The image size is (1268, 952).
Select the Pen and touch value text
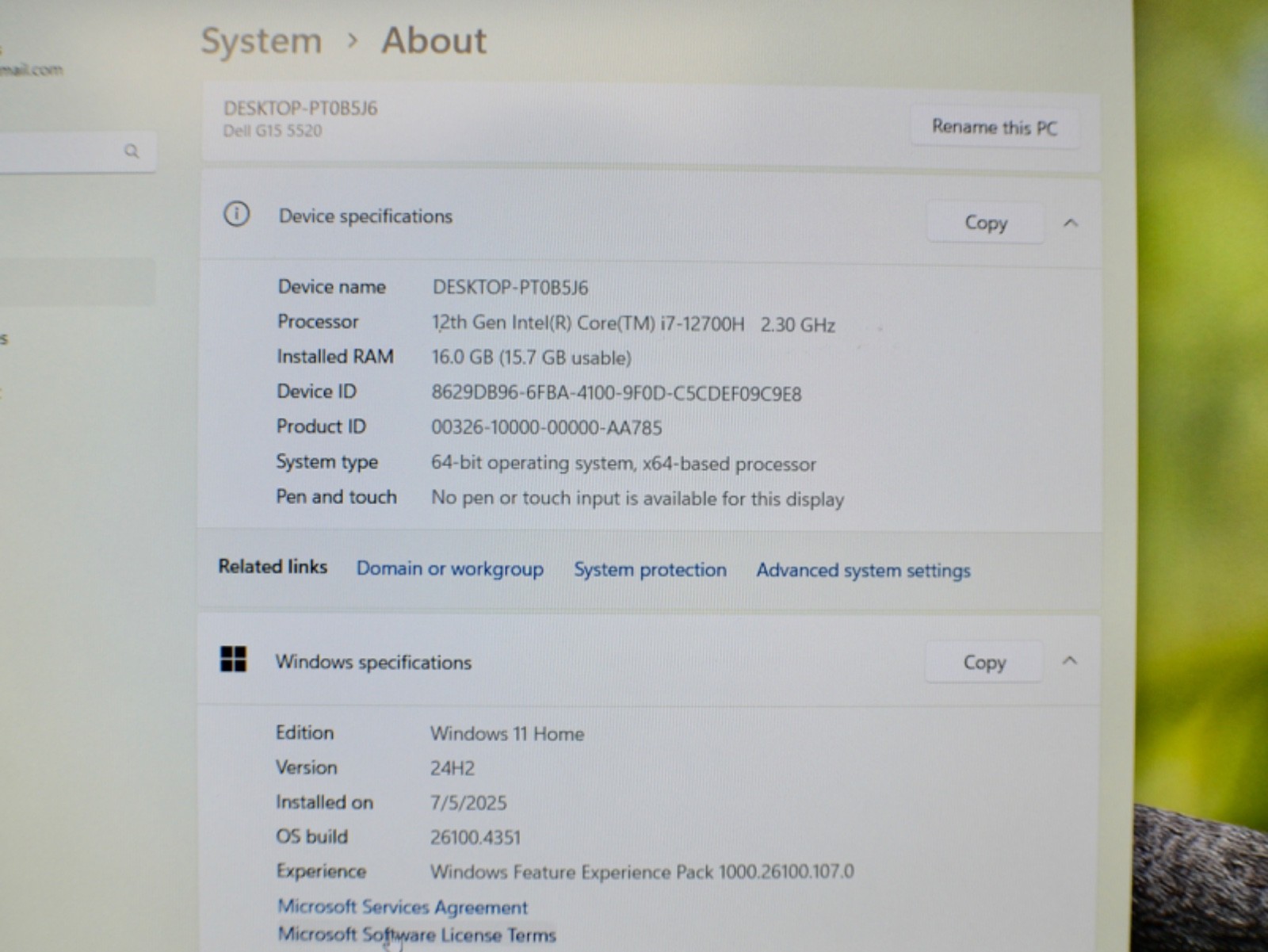(x=638, y=499)
